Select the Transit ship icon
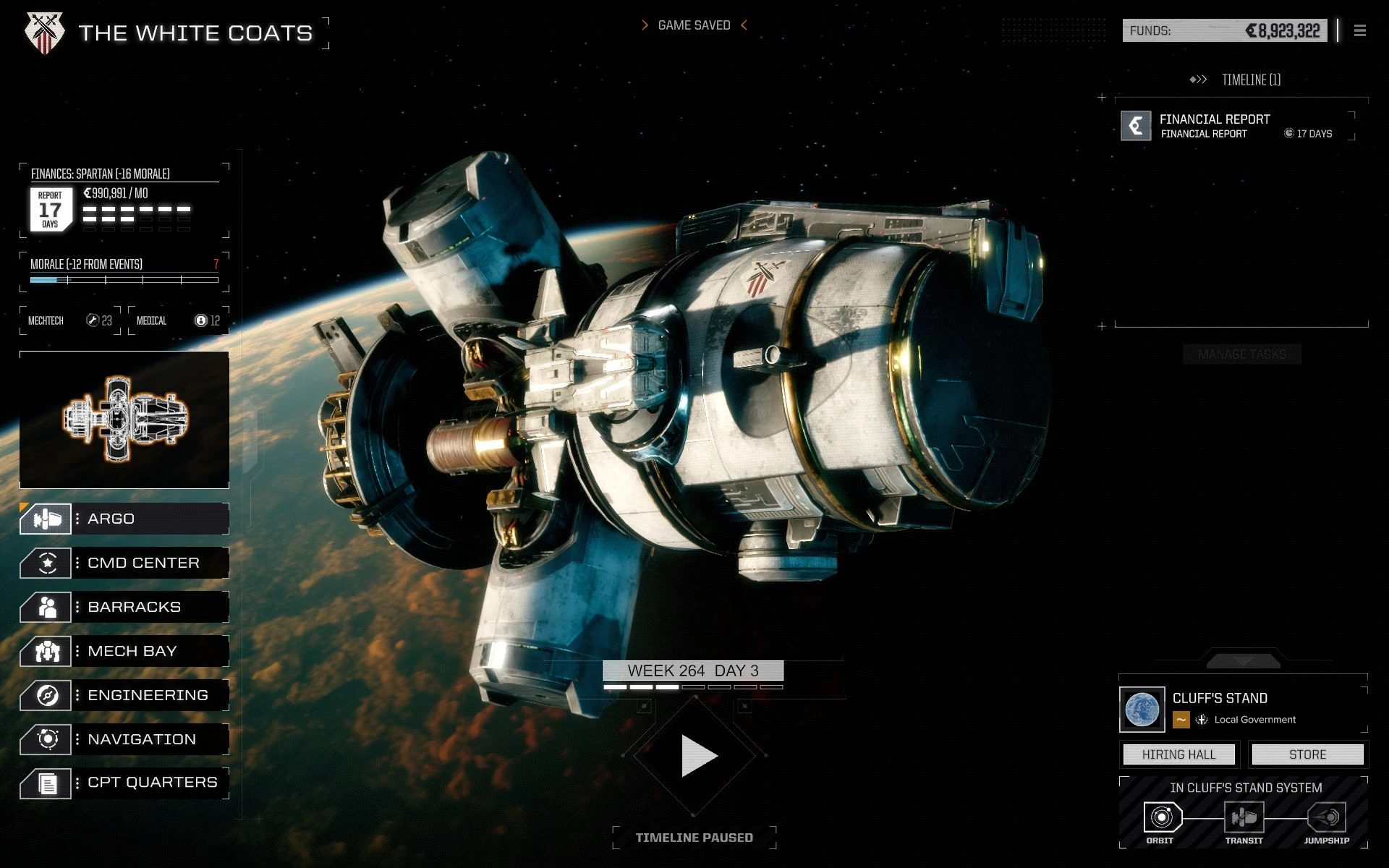The height and width of the screenshot is (868, 1389). (1244, 817)
